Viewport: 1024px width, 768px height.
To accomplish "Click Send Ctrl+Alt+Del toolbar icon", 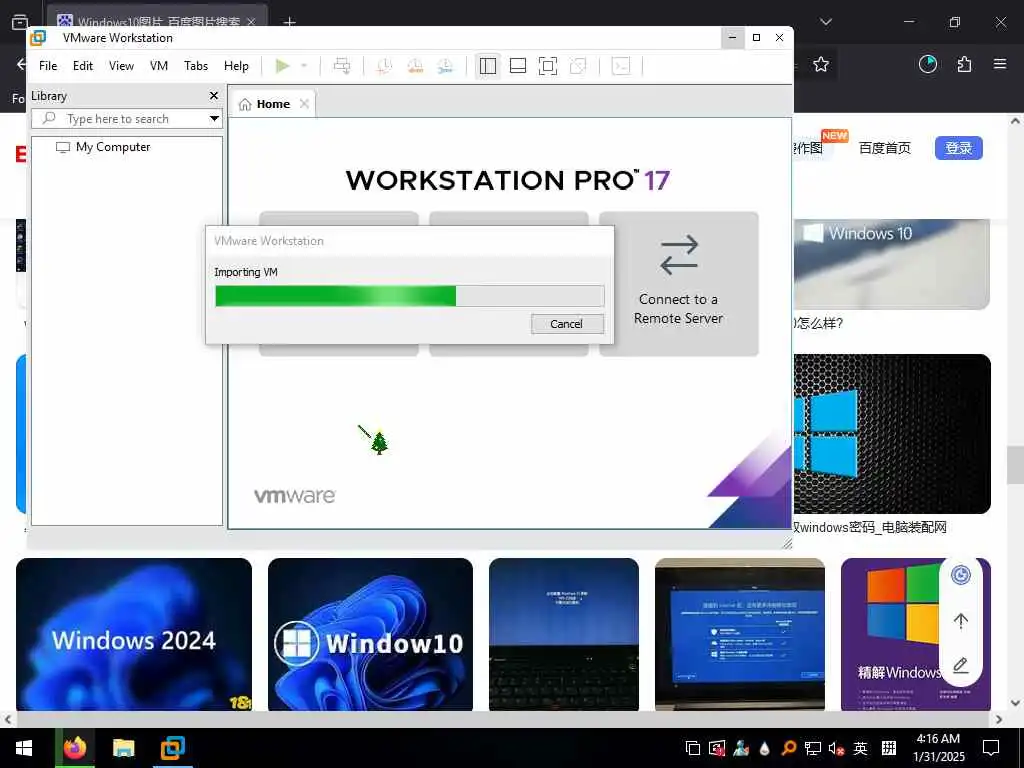I will pyautogui.click(x=342, y=66).
